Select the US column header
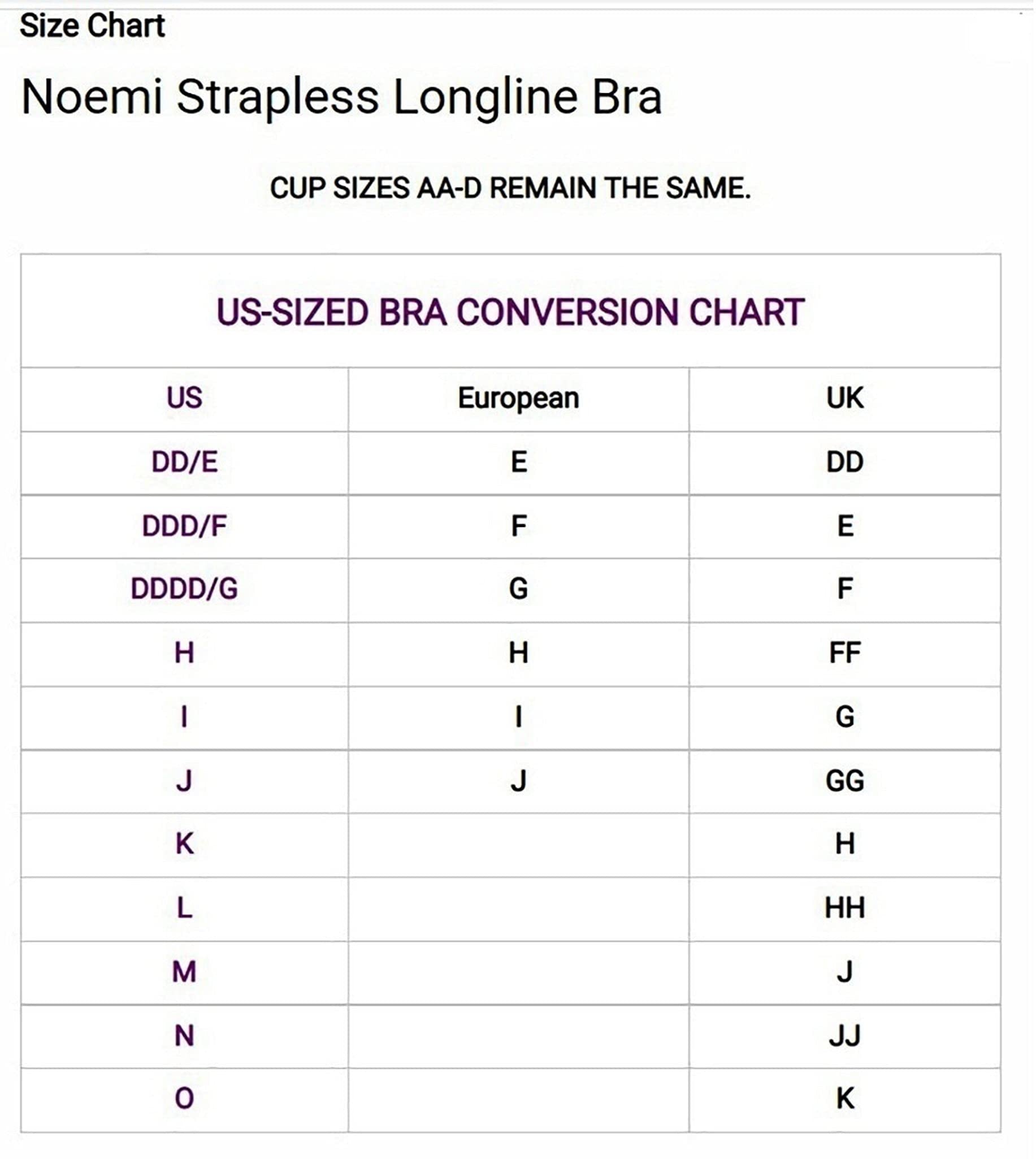The width and height of the screenshot is (1036, 1159). [184, 398]
